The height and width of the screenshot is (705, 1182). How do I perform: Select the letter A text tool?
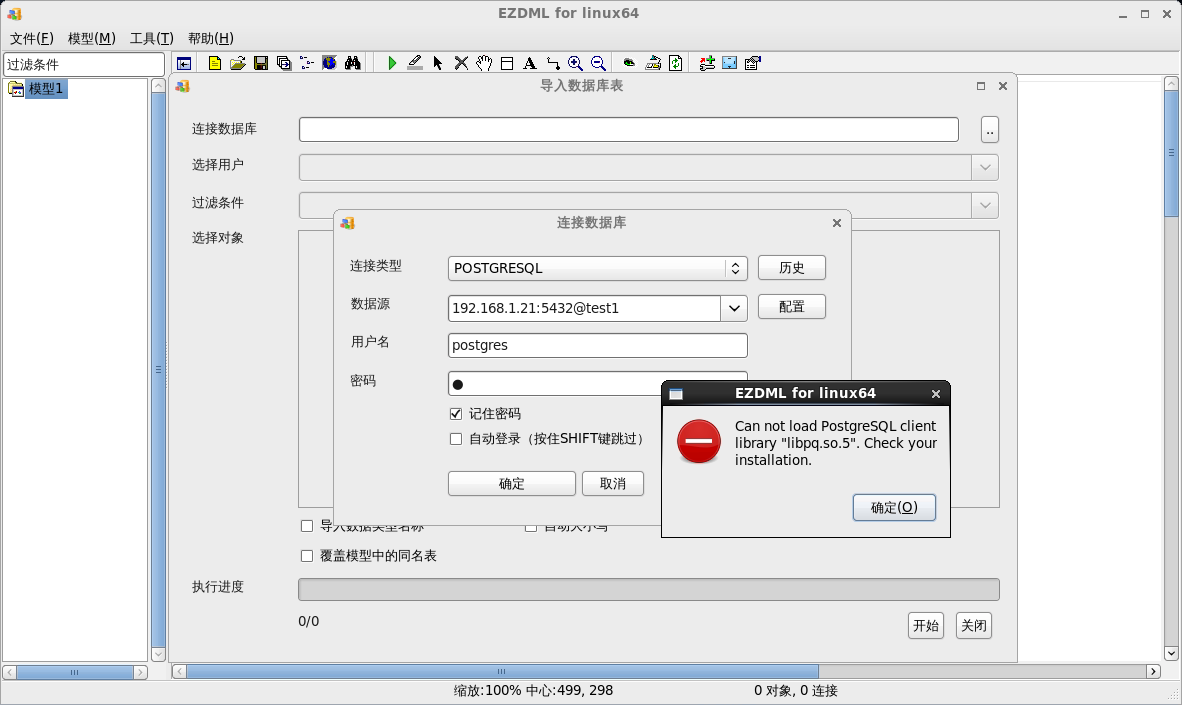coord(530,63)
